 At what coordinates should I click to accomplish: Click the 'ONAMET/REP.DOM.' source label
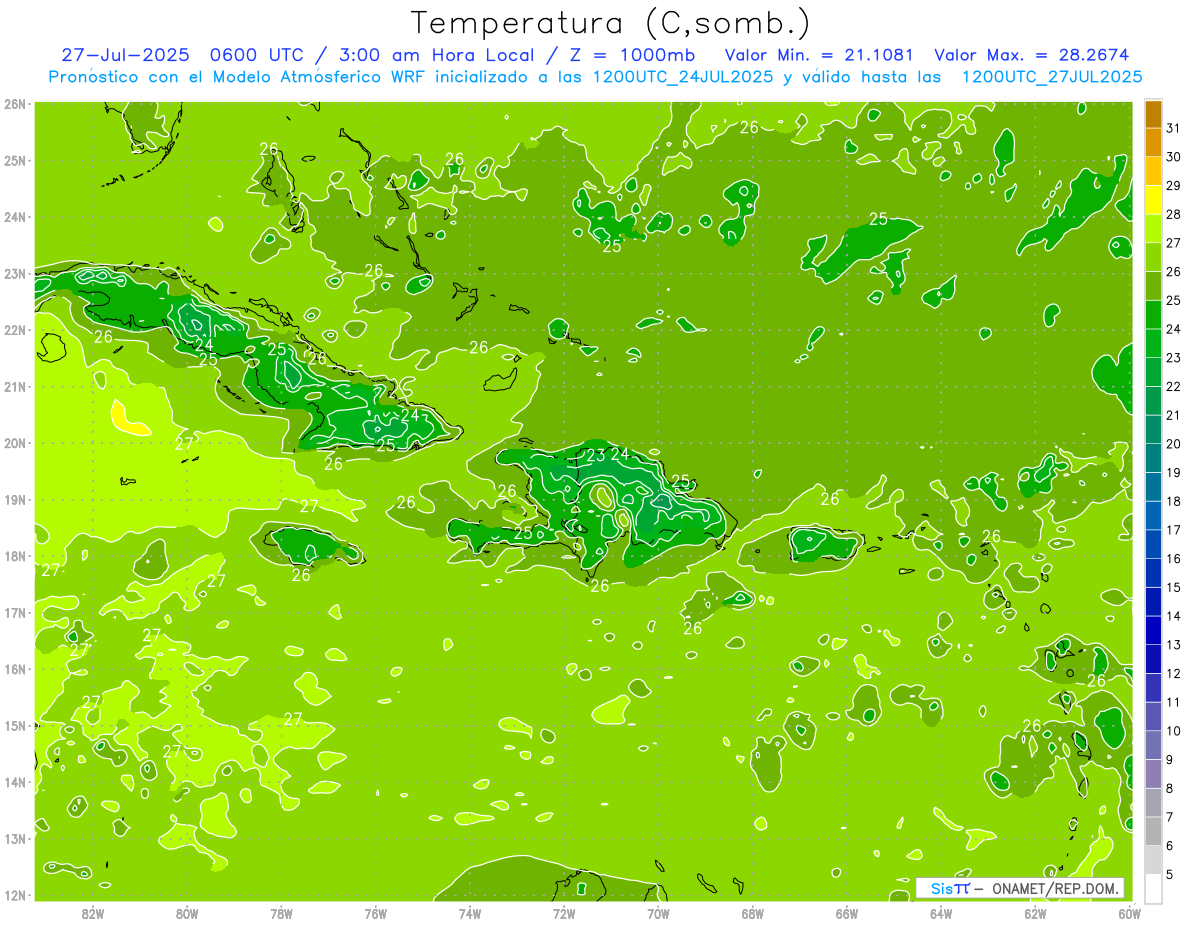1054,888
